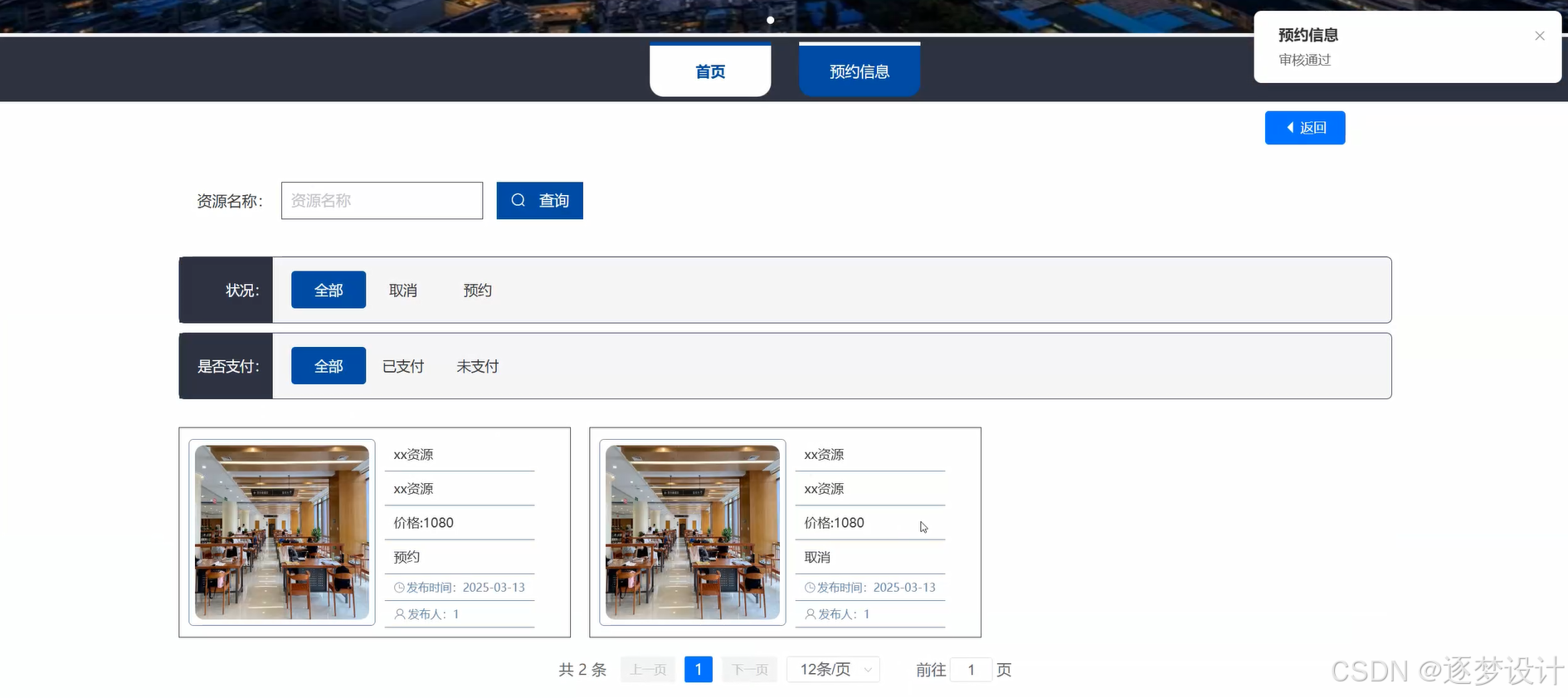Go to previous page with 上一页

click(x=648, y=670)
